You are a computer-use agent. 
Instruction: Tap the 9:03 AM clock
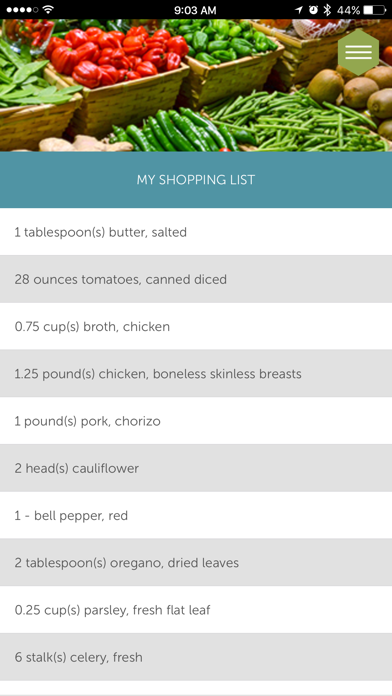click(x=195, y=10)
